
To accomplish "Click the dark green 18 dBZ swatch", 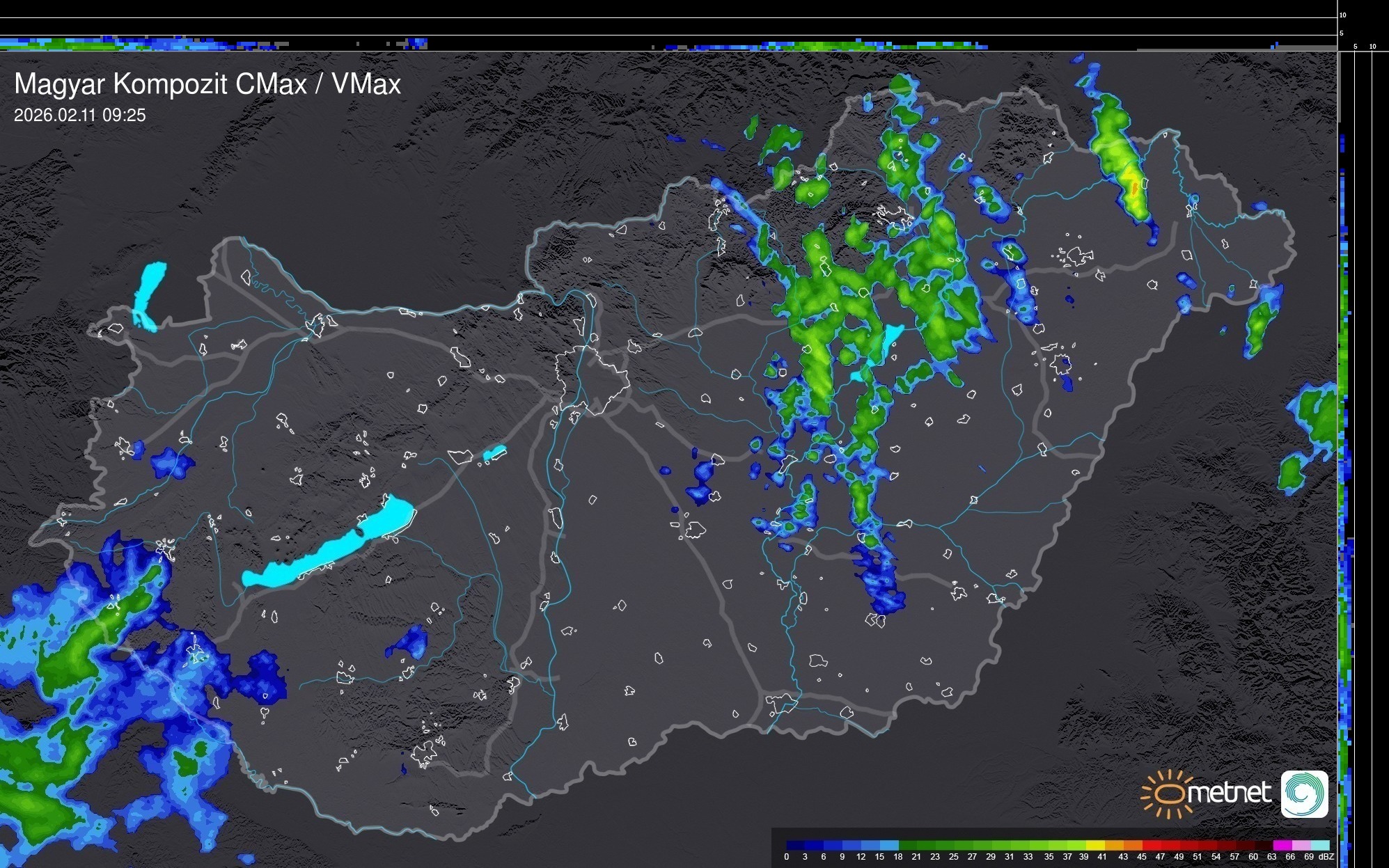I will tap(907, 845).
